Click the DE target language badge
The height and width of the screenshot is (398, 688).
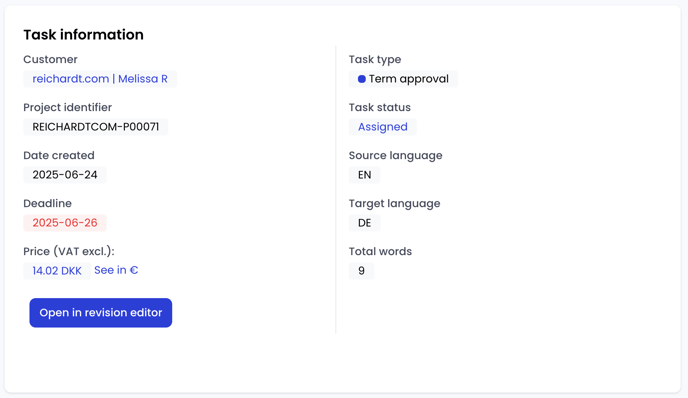(365, 223)
